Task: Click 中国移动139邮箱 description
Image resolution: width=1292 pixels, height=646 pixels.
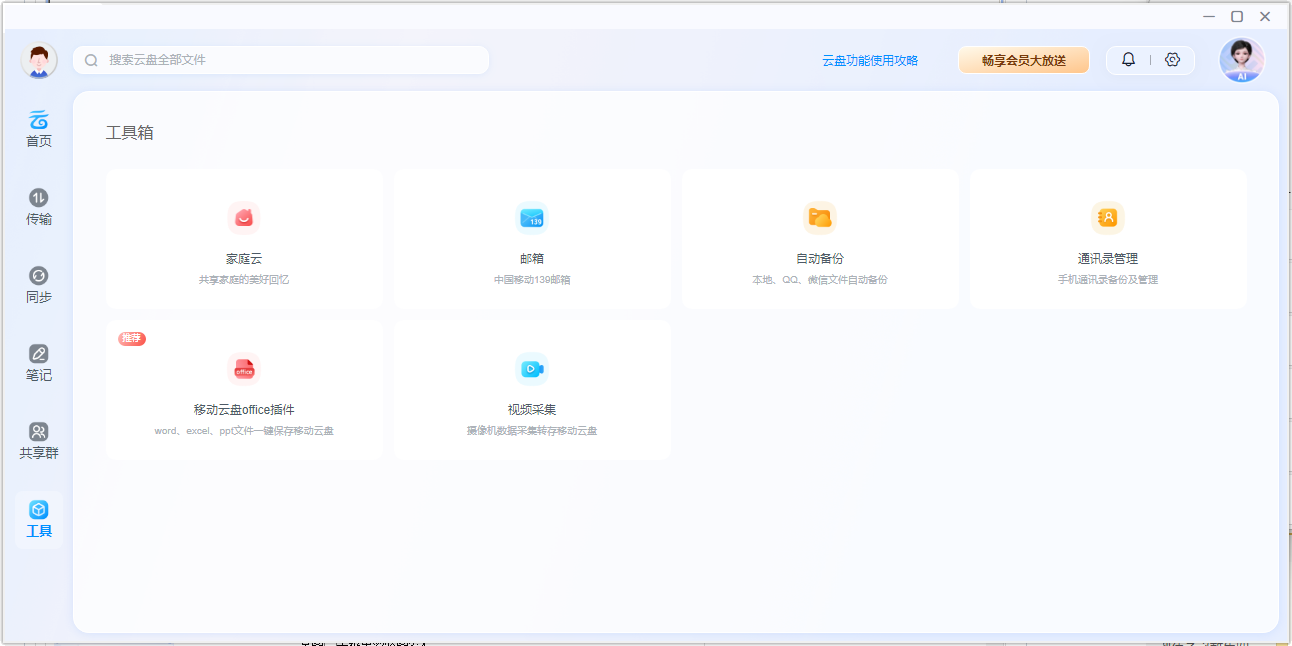Action: pos(532,280)
